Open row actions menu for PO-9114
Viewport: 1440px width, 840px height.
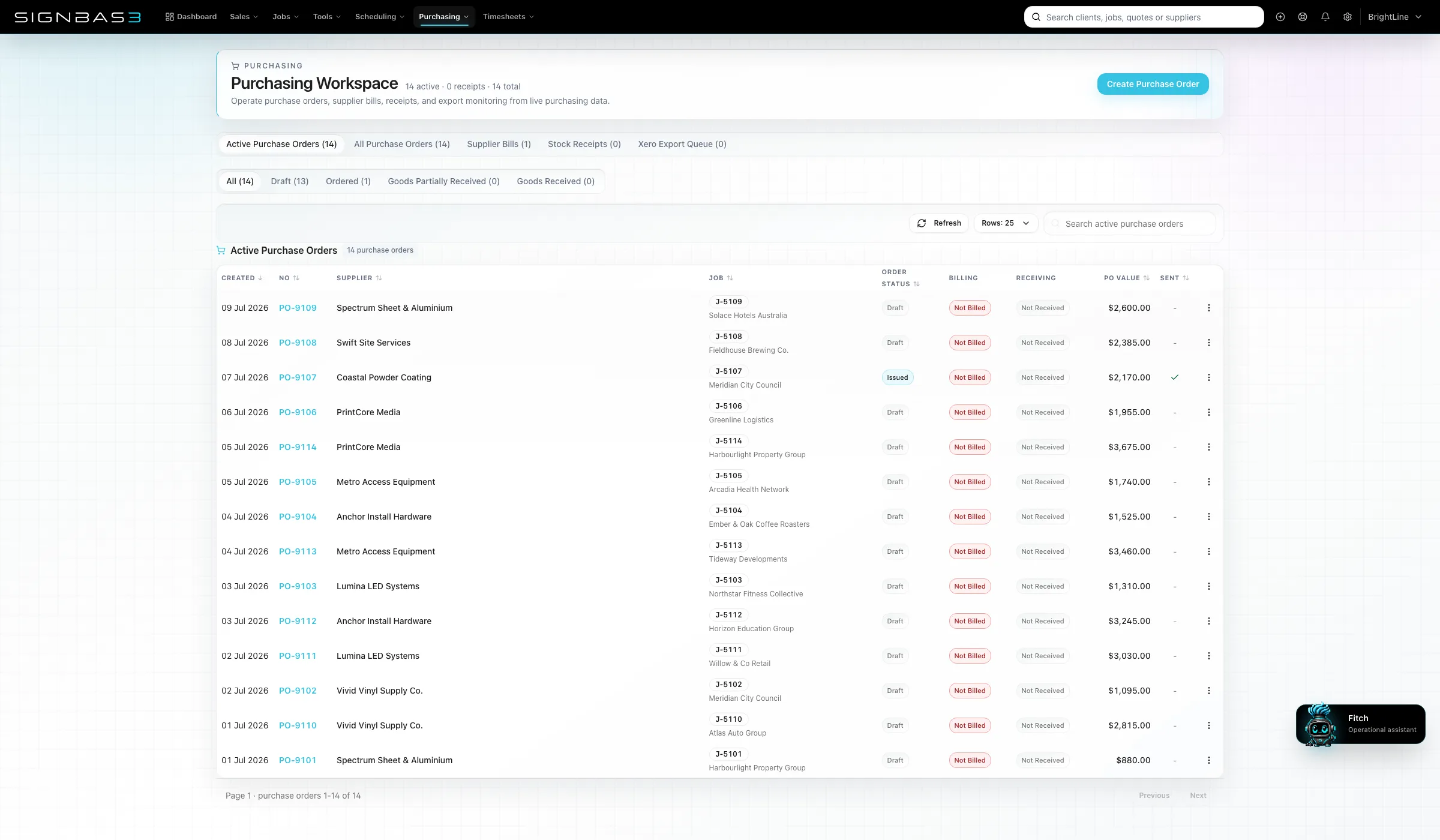point(1209,447)
